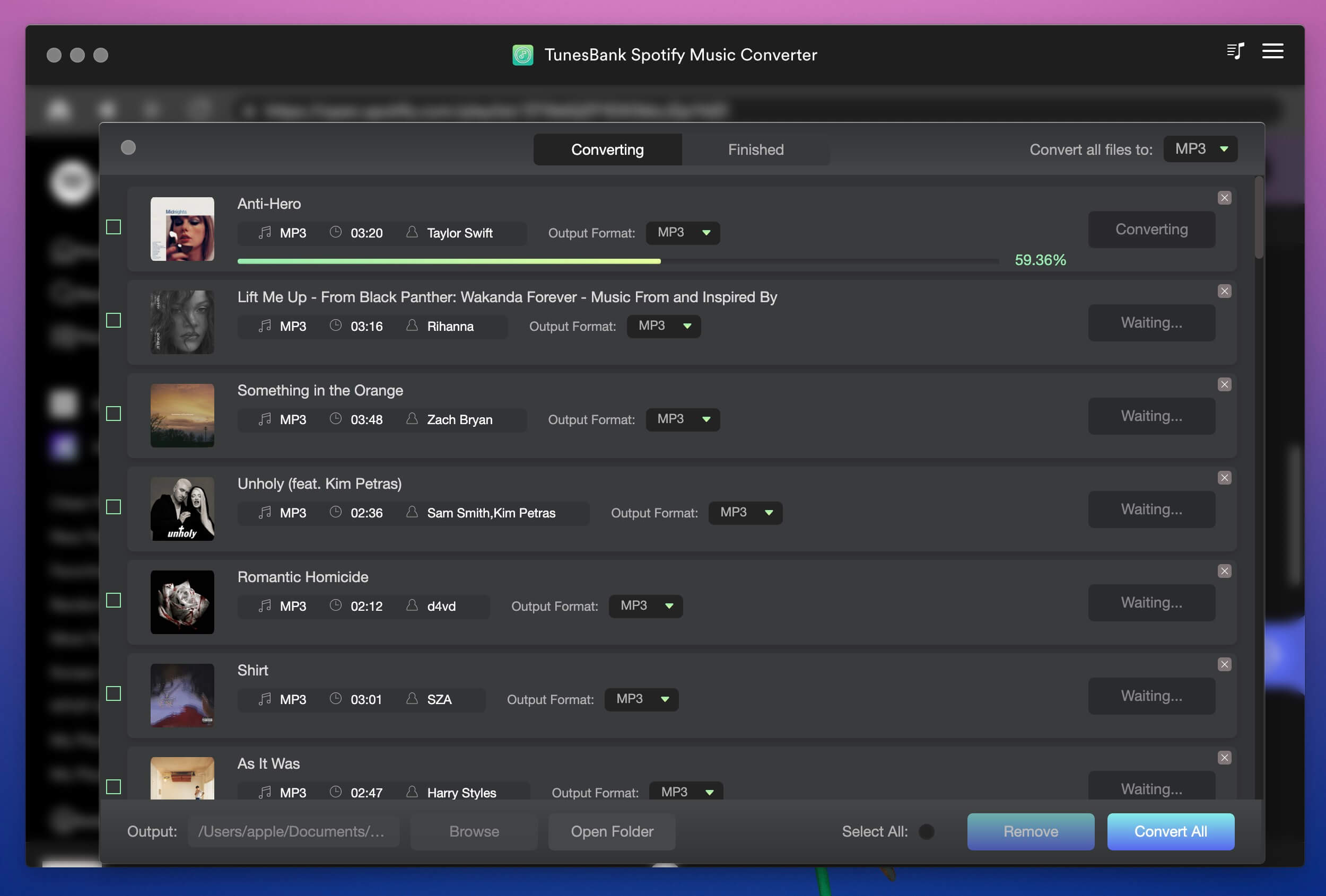
Task: Click the Anti-Hero album art thumbnail
Action: tap(182, 228)
